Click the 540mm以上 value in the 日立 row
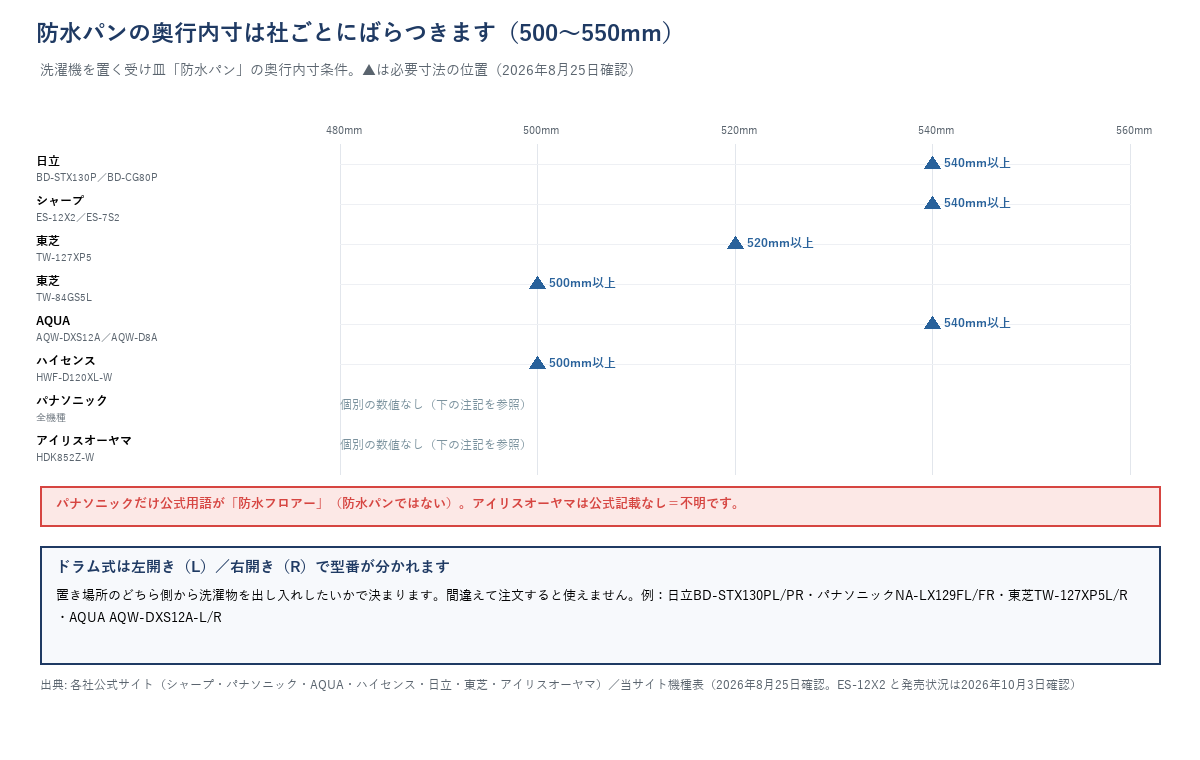The width and height of the screenshot is (1200, 760). [977, 163]
